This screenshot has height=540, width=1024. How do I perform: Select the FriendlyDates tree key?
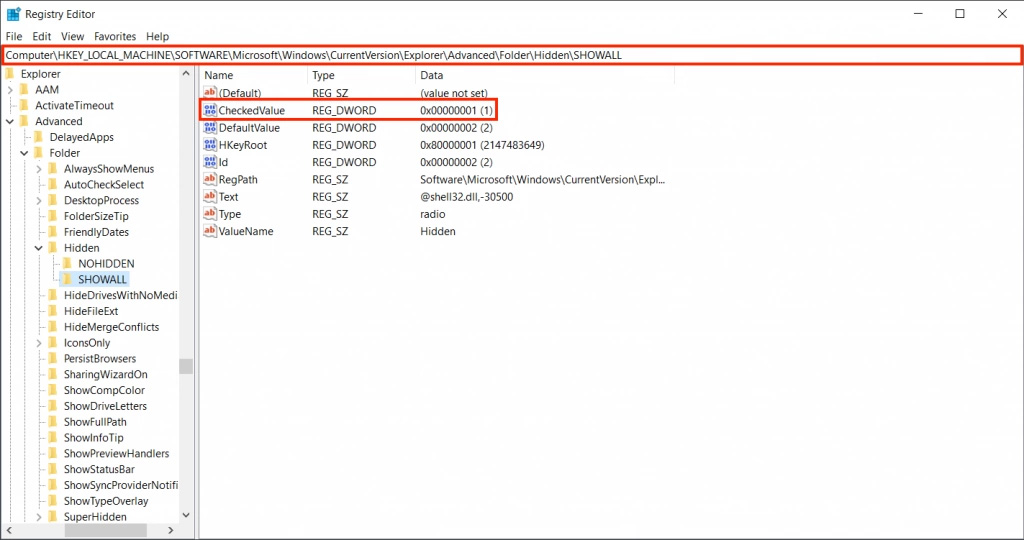(x=96, y=232)
